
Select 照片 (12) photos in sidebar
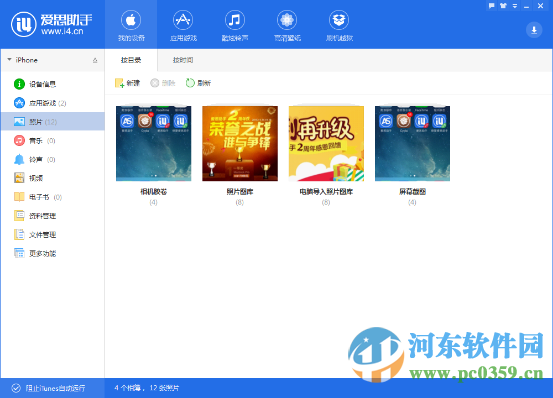[x=53, y=122]
